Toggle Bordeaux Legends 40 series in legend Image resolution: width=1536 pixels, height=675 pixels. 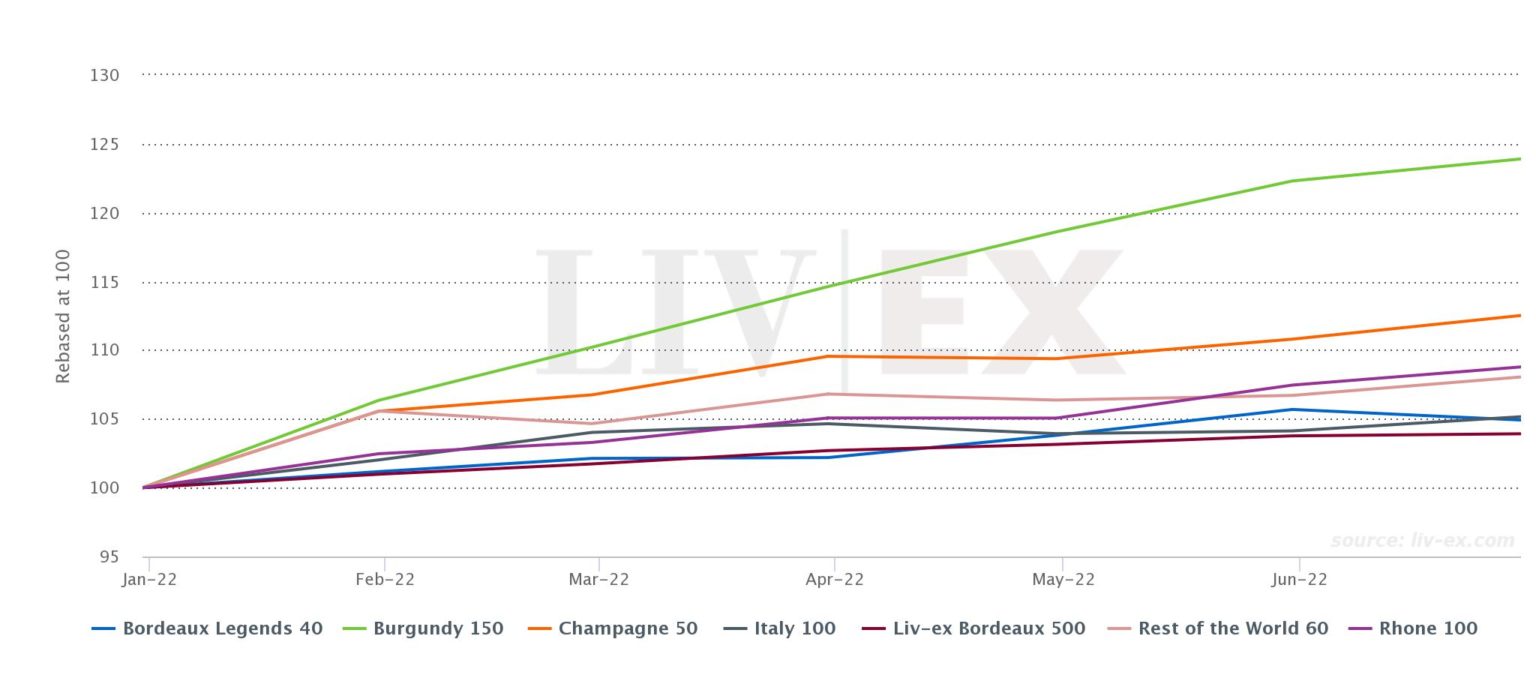pyautogui.click(x=207, y=629)
